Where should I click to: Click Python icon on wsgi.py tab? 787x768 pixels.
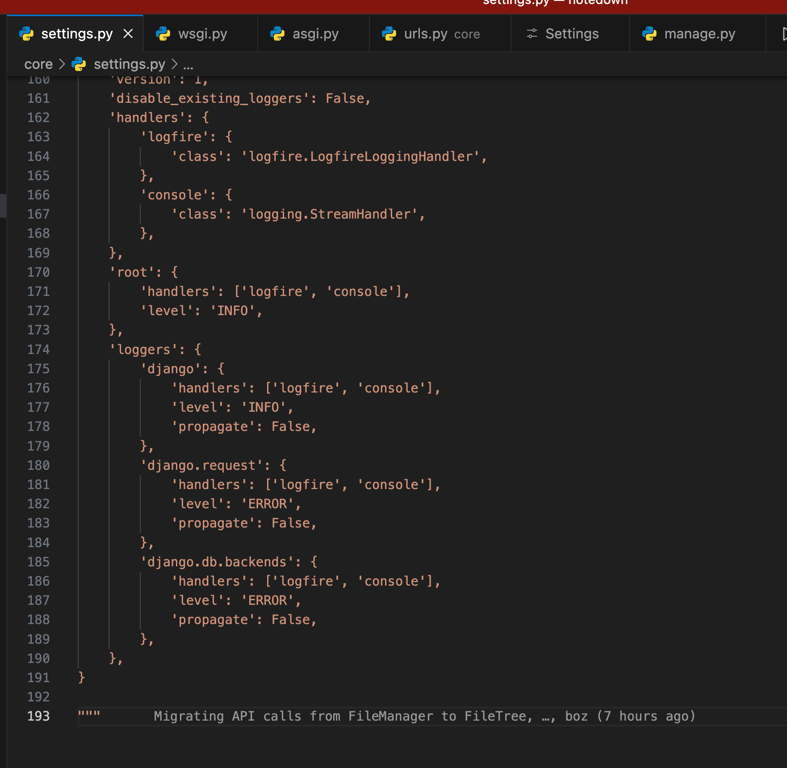[163, 34]
